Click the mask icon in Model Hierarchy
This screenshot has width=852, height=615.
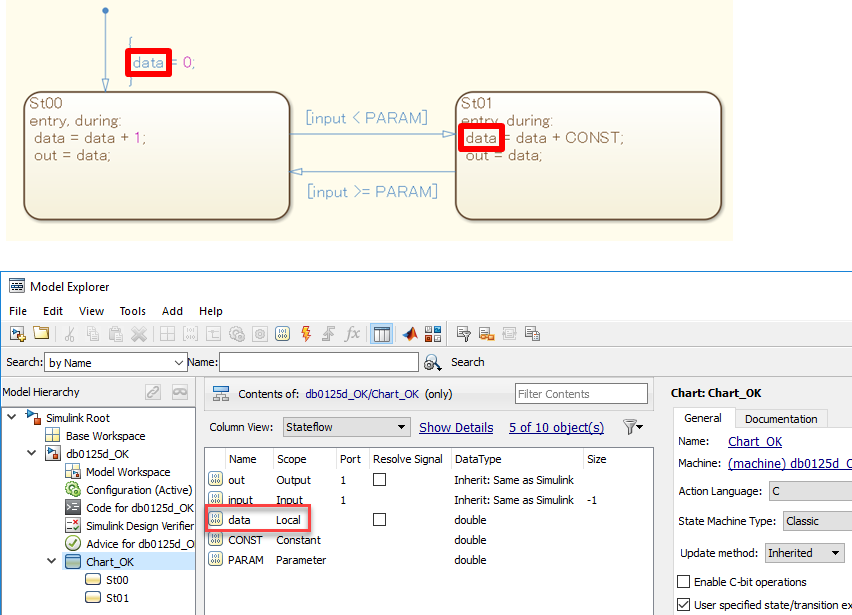click(180, 392)
